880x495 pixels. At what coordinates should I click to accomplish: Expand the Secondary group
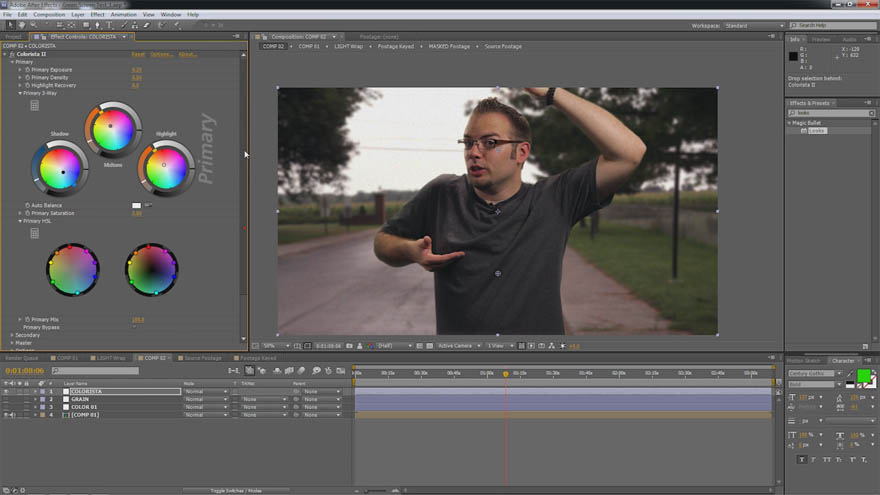click(x=12, y=335)
